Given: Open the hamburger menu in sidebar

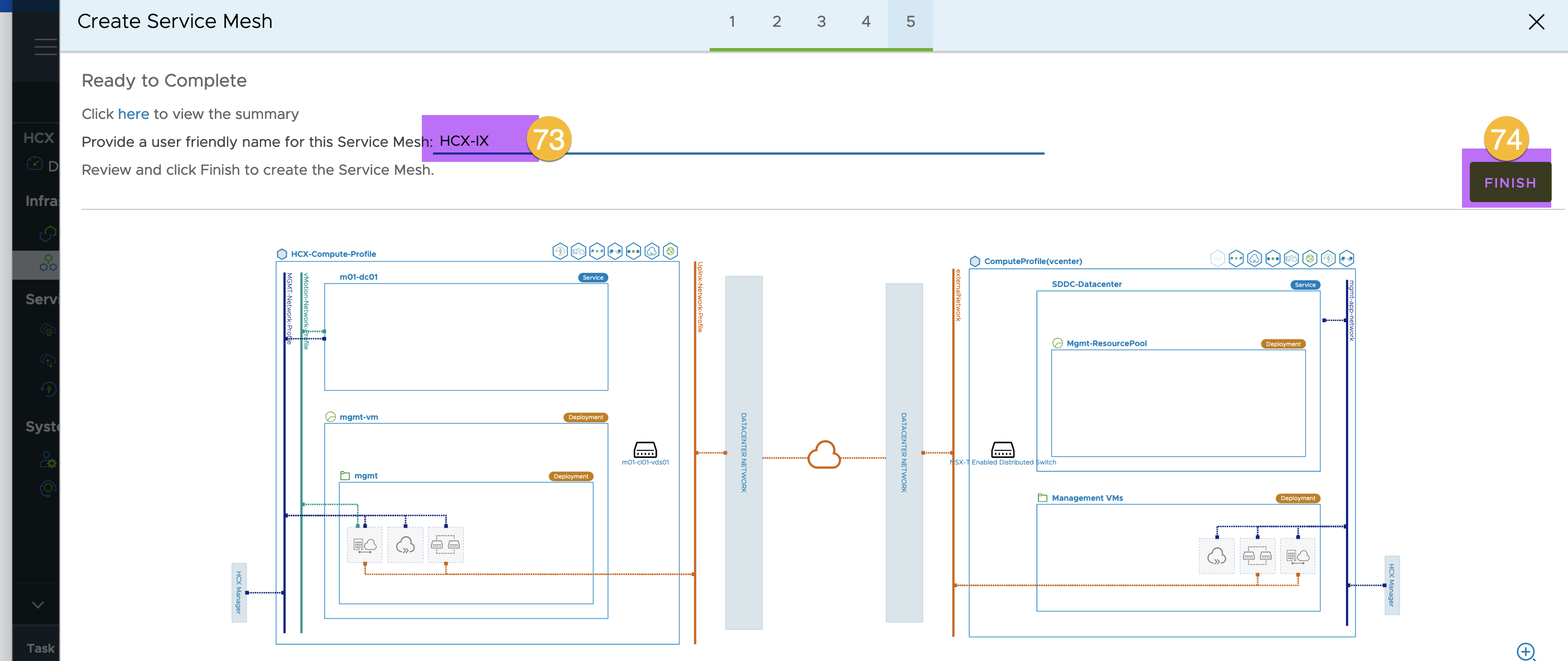Looking at the screenshot, I should point(46,47).
